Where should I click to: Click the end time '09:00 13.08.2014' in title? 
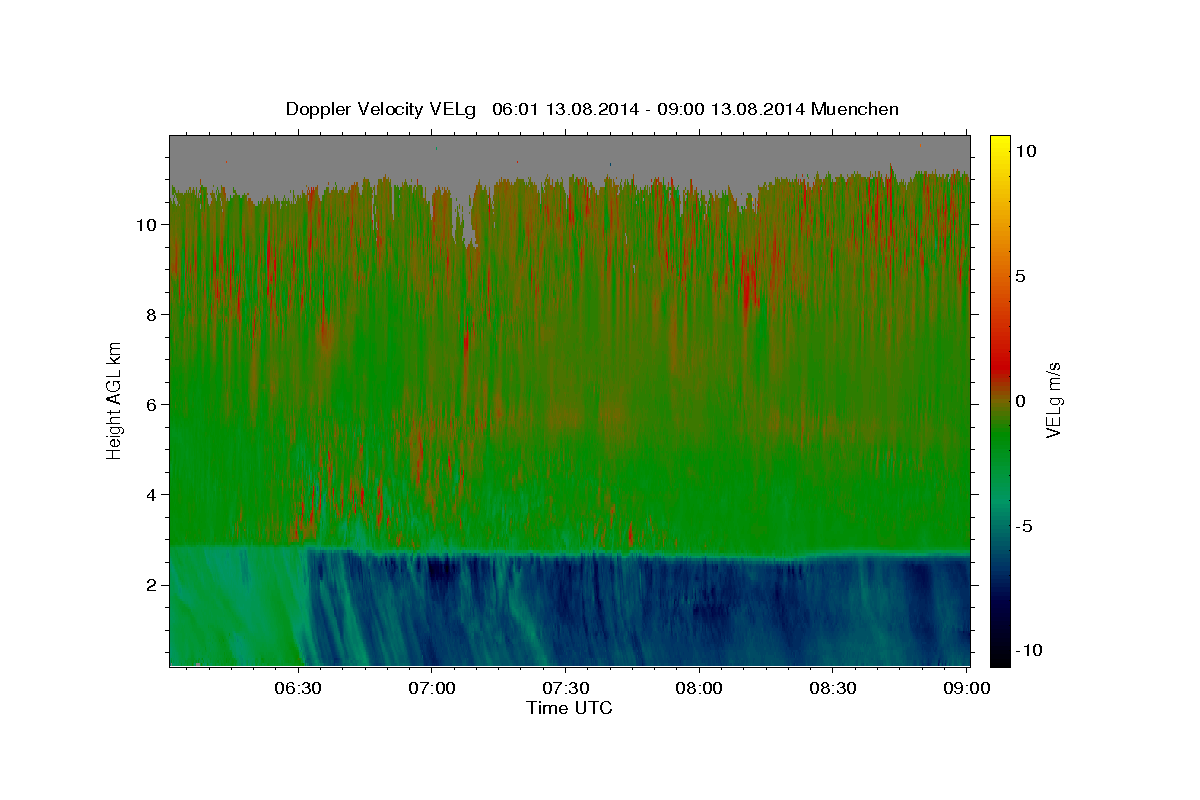tap(731, 109)
